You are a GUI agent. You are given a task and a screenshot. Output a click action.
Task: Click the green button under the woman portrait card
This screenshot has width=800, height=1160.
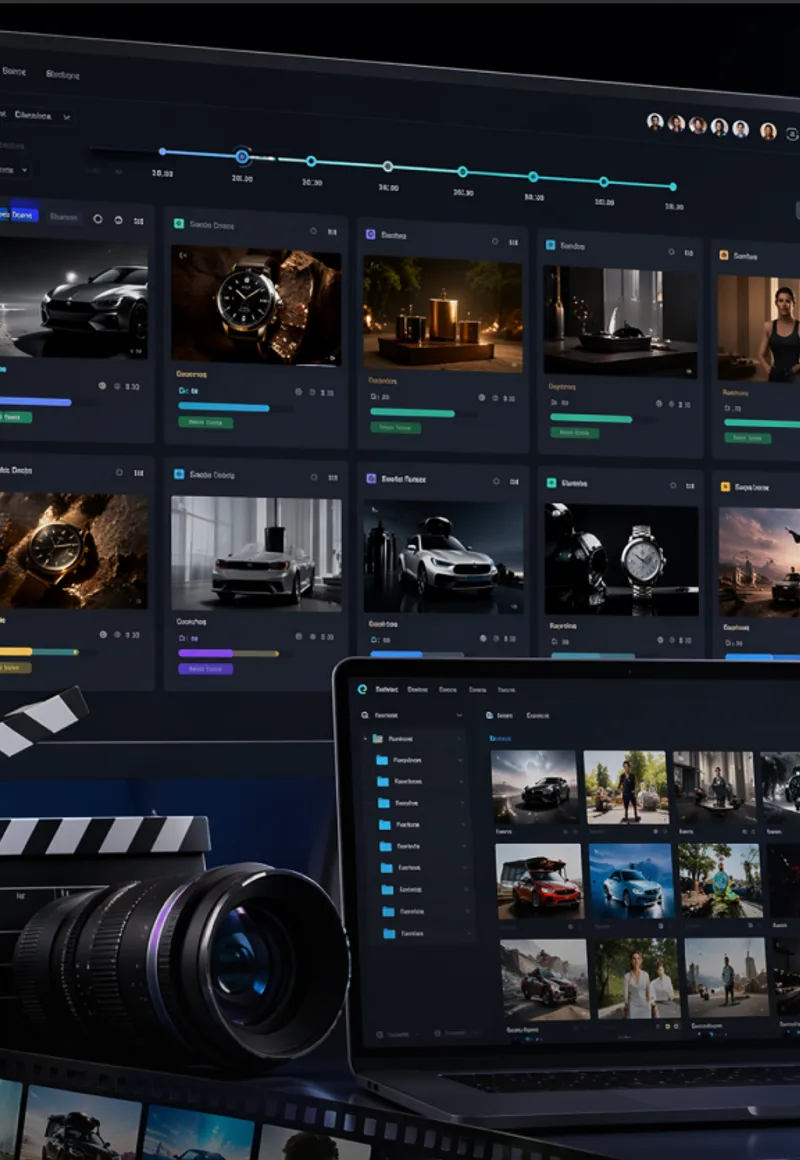point(747,438)
